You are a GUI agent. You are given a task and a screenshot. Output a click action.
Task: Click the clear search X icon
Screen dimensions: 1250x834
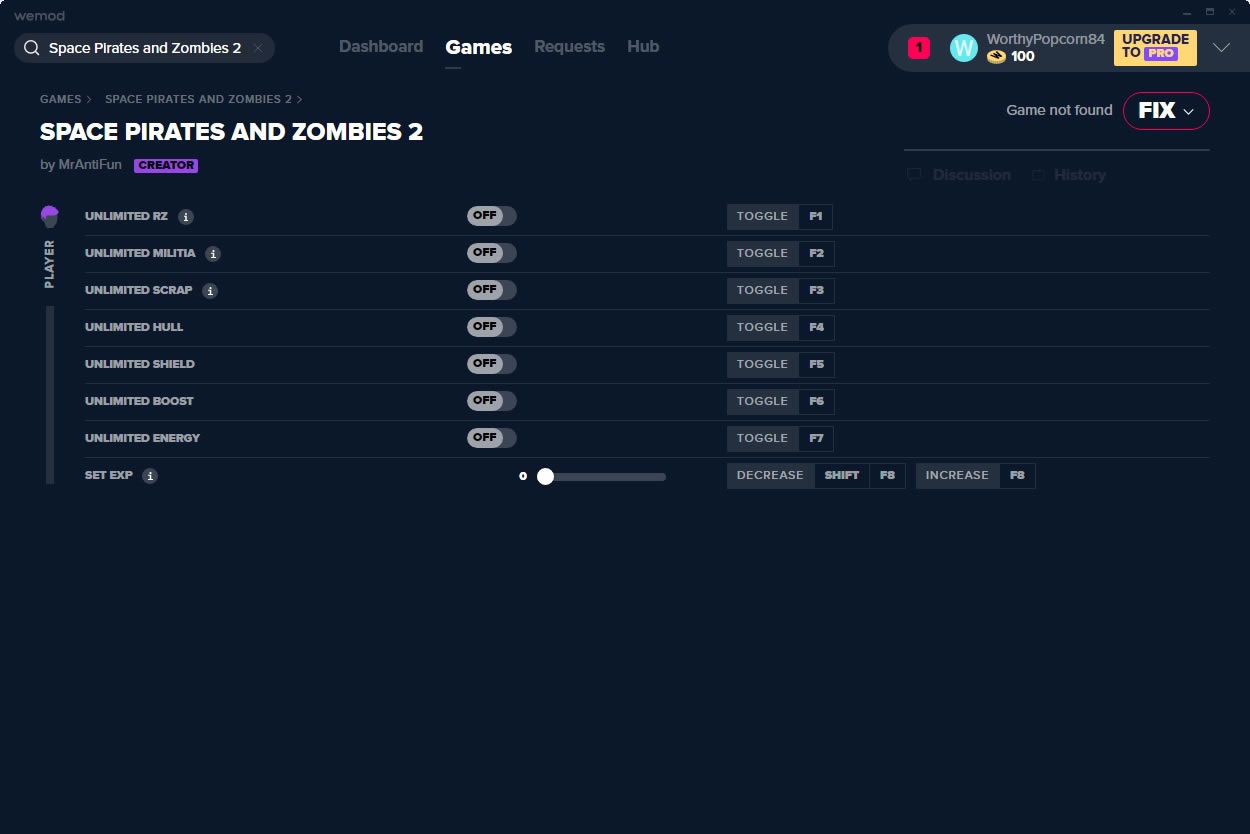pyautogui.click(x=258, y=48)
